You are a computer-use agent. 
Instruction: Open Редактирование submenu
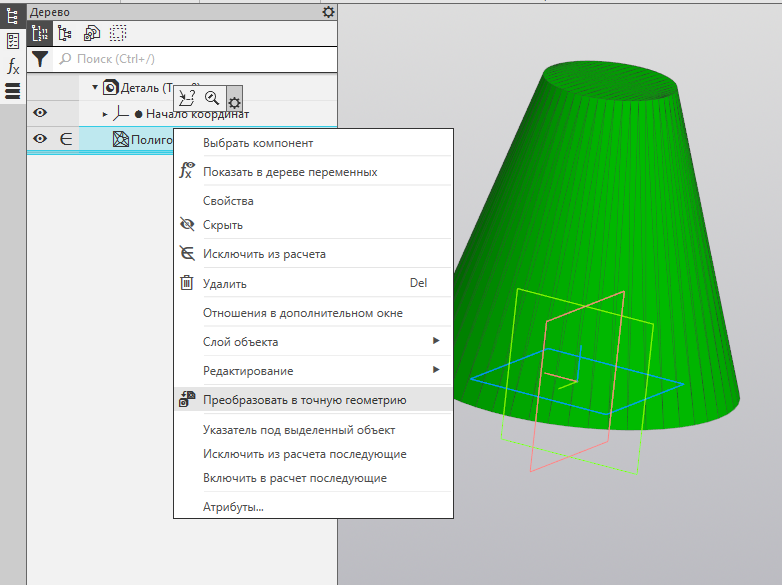tap(313, 371)
